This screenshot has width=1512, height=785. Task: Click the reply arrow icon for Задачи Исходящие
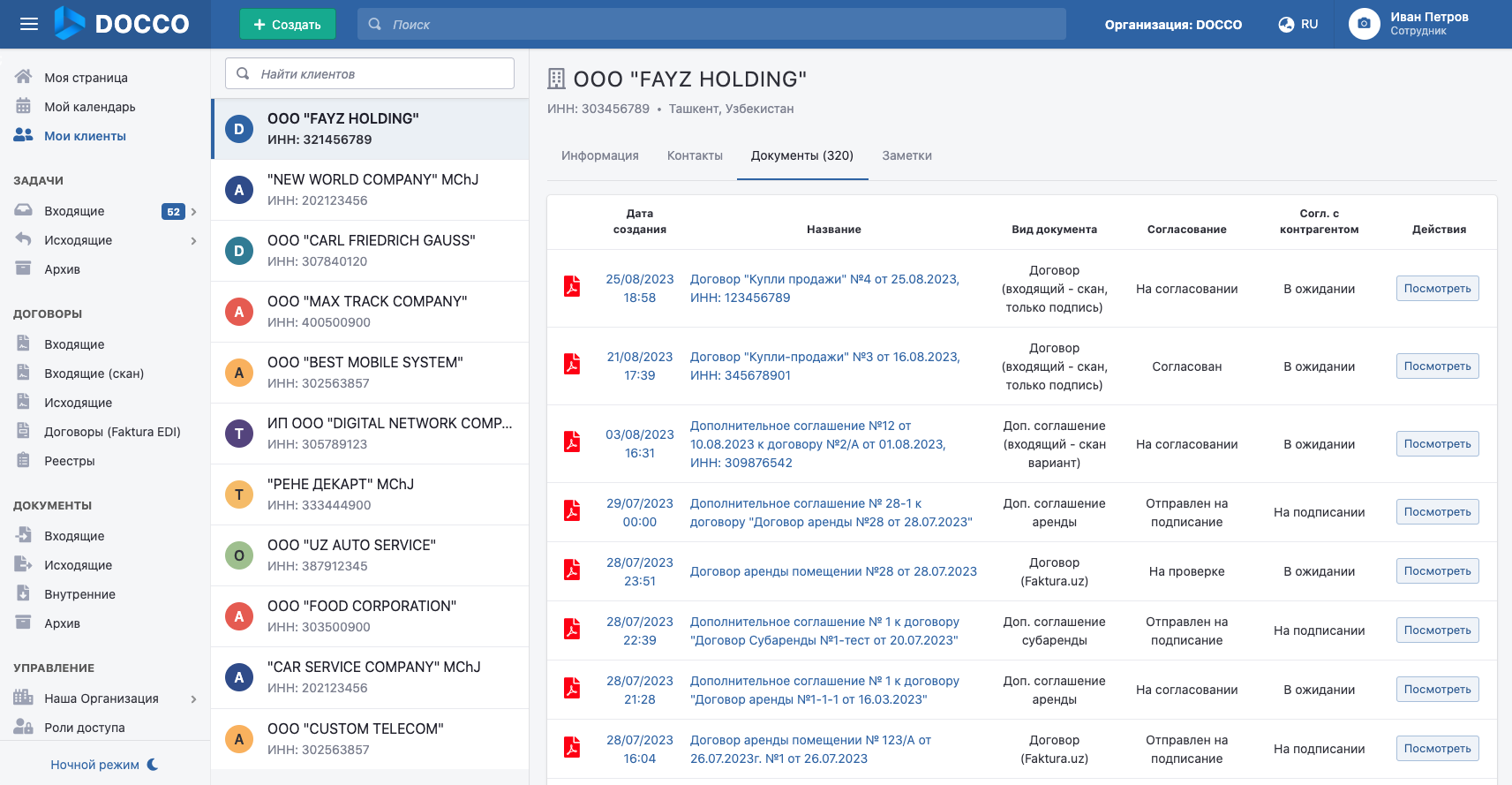click(24, 239)
